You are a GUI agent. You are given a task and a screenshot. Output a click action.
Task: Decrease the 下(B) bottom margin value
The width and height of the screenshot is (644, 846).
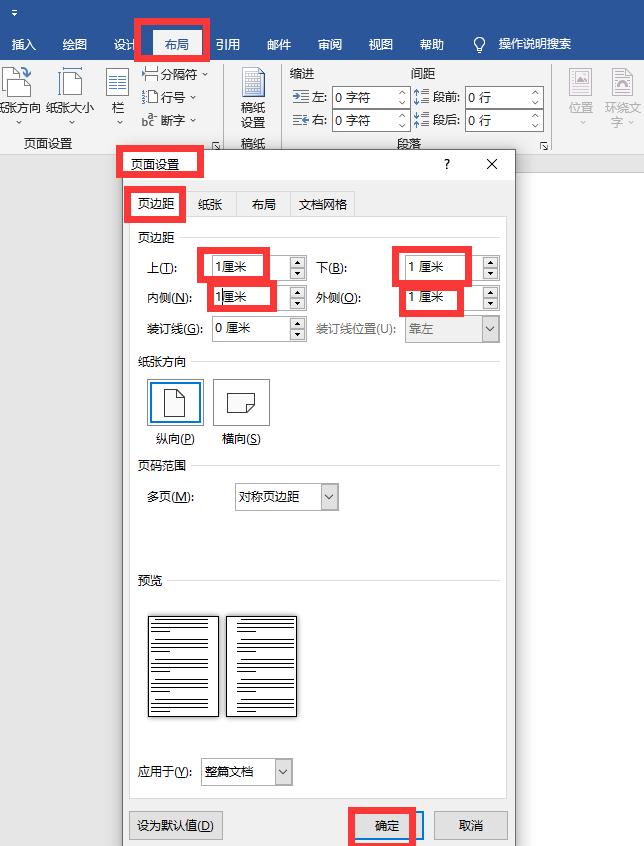(490, 274)
